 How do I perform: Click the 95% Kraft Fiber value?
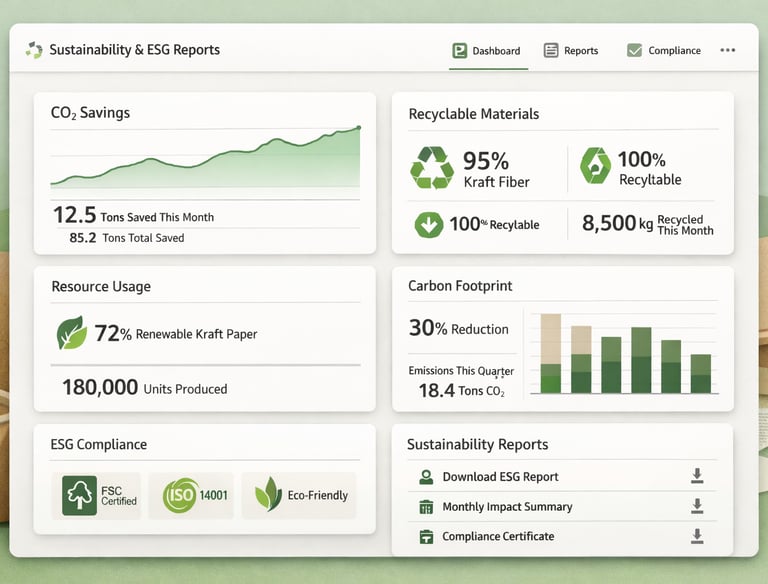tap(496, 169)
